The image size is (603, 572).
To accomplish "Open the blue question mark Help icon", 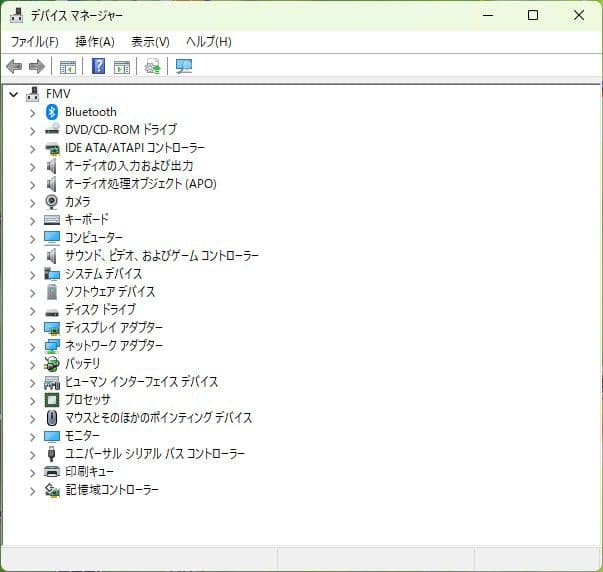I will (x=98, y=67).
